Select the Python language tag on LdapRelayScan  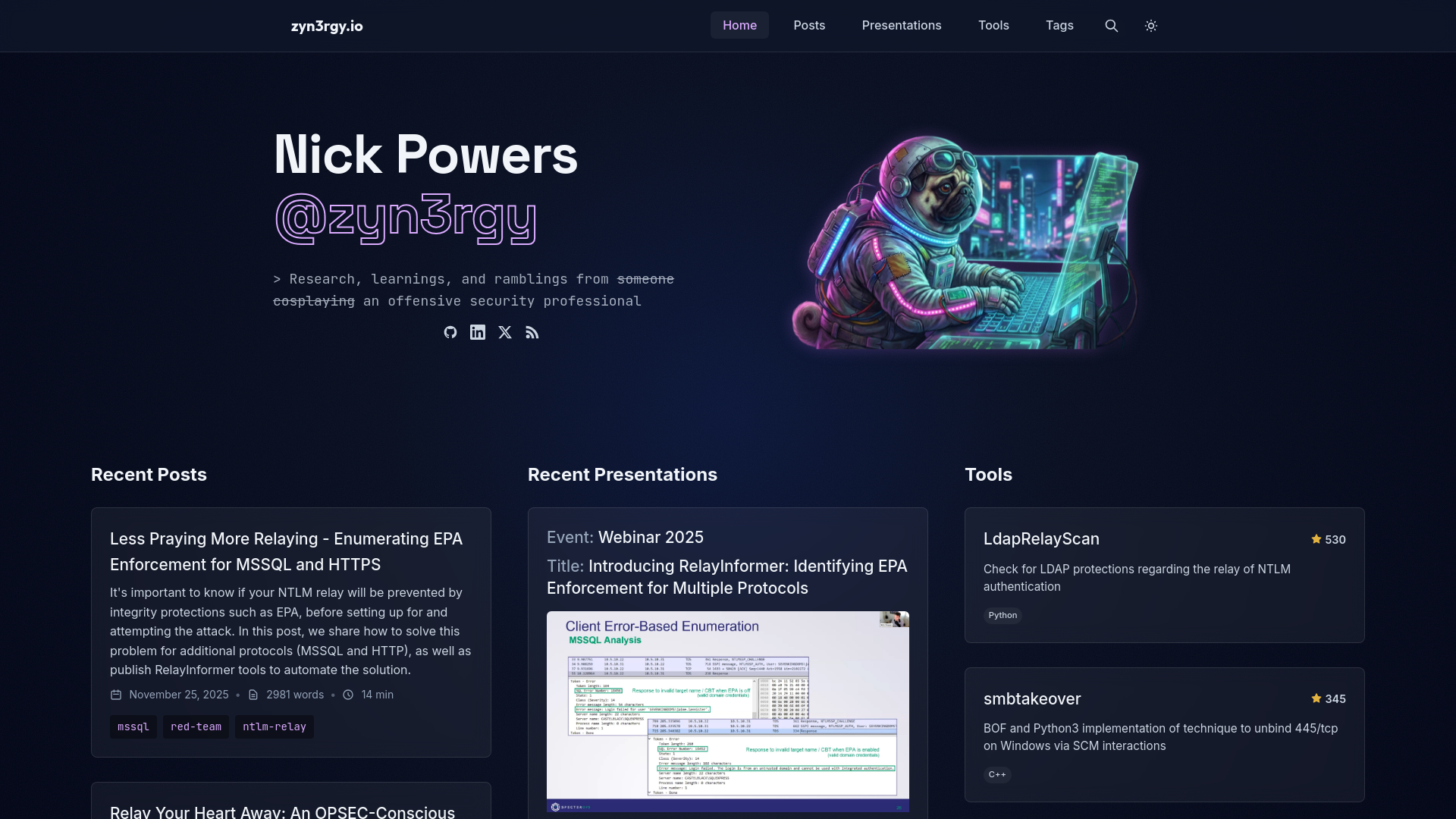coord(1003,615)
